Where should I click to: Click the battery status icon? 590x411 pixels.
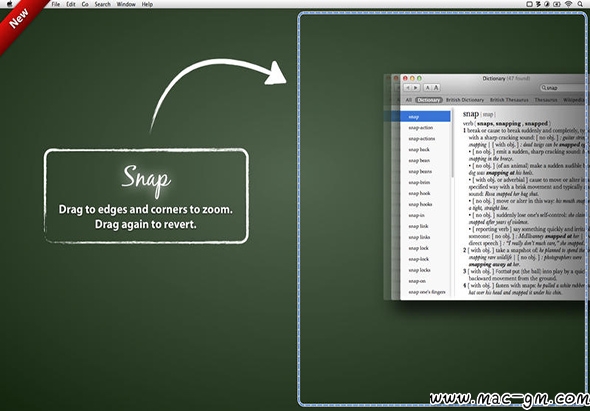point(557,4)
